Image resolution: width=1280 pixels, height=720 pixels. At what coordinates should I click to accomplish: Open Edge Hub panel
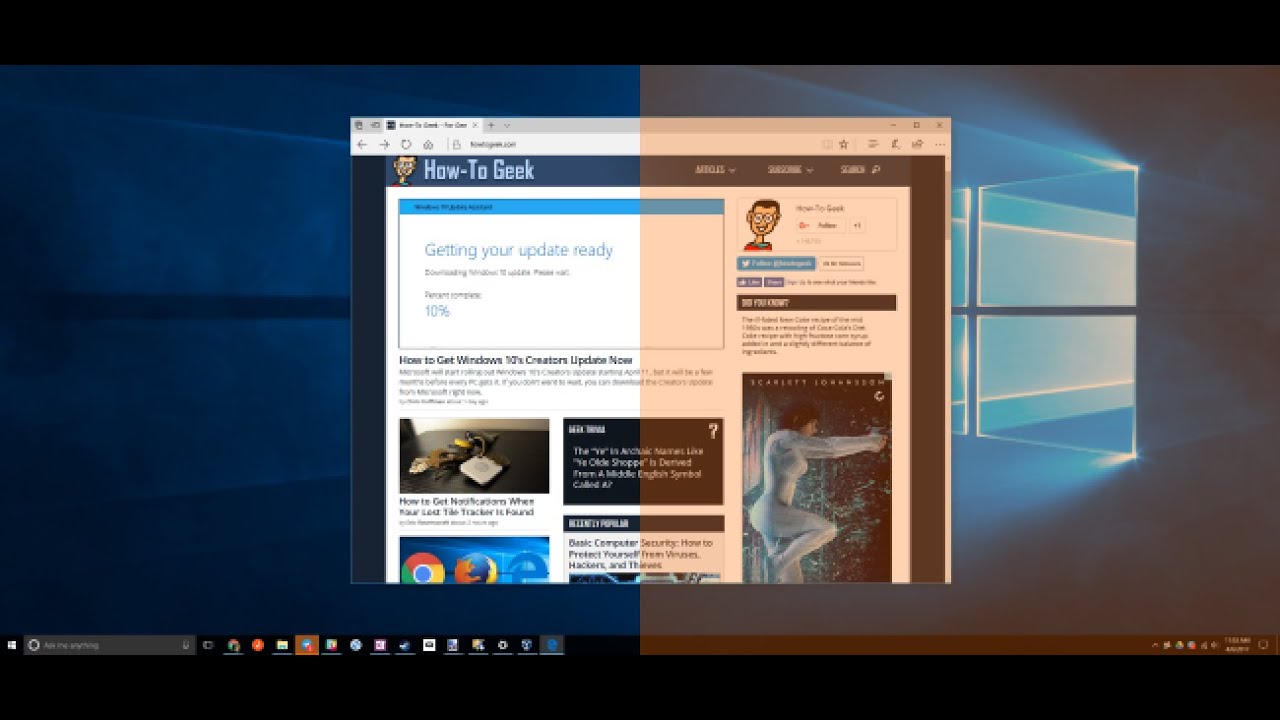pyautogui.click(x=873, y=144)
